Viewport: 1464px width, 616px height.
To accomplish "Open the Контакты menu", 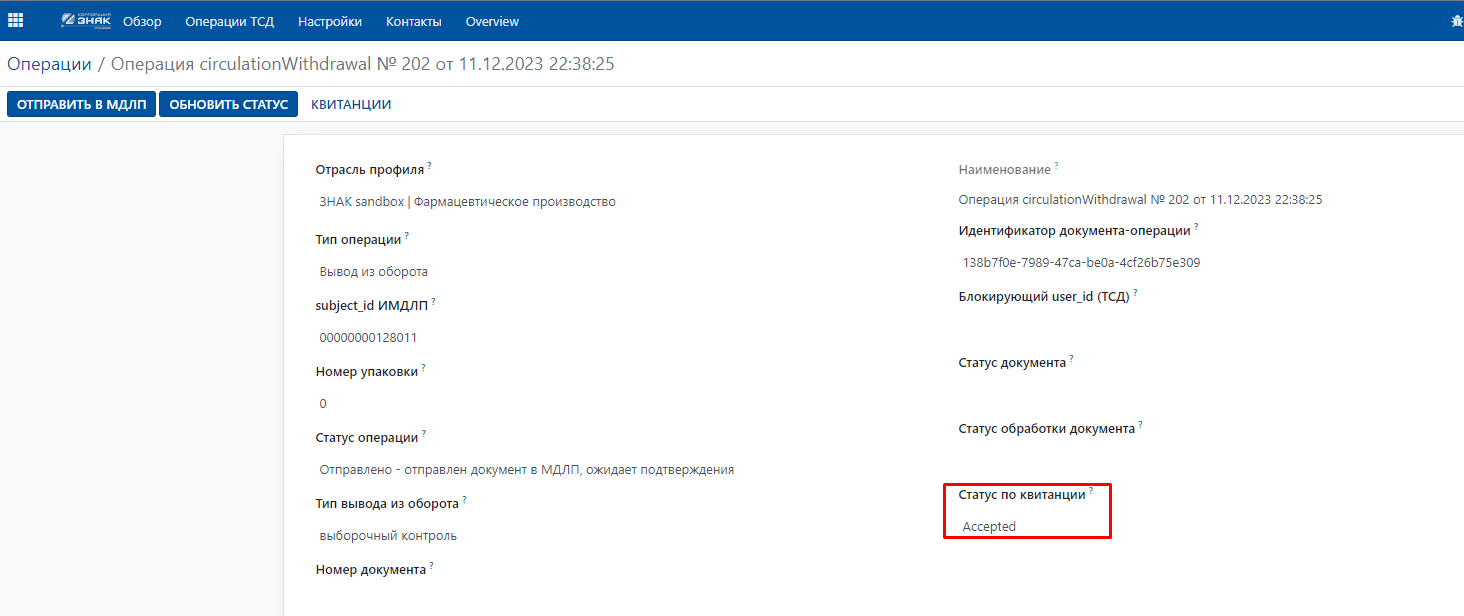I will coord(413,21).
